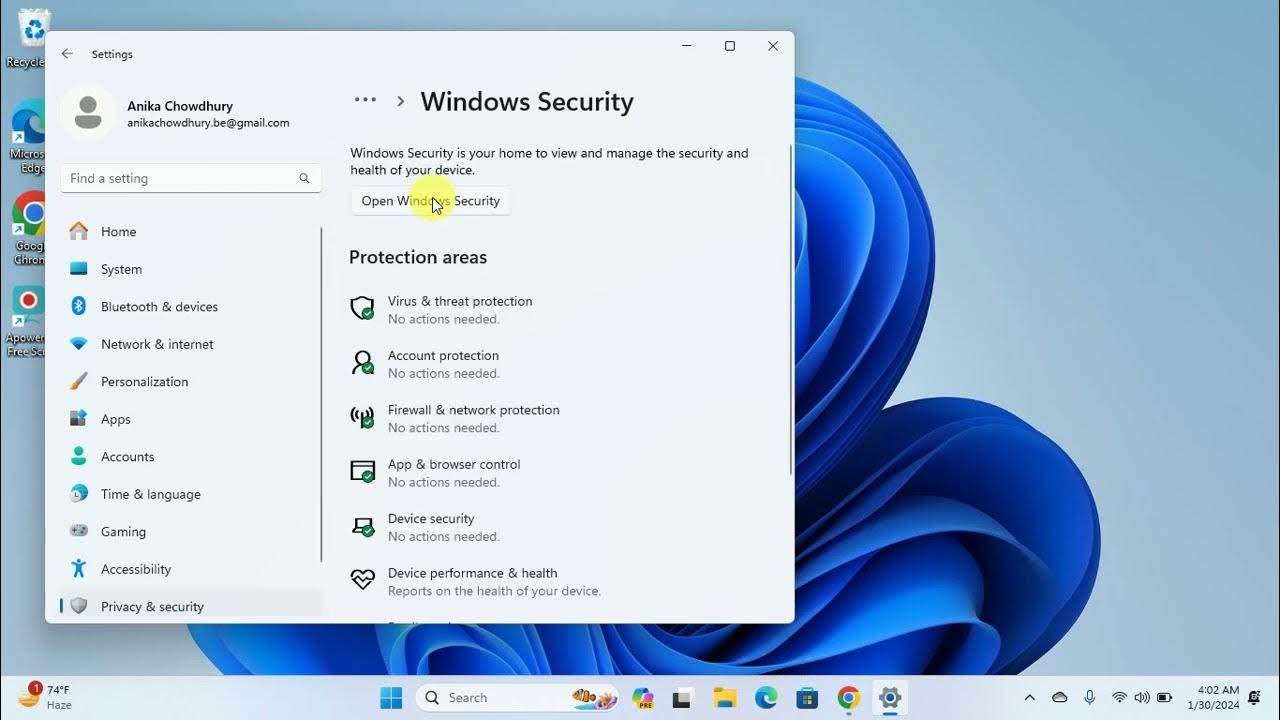Click the Open Windows Security button
1280x720 pixels.
click(x=430, y=201)
